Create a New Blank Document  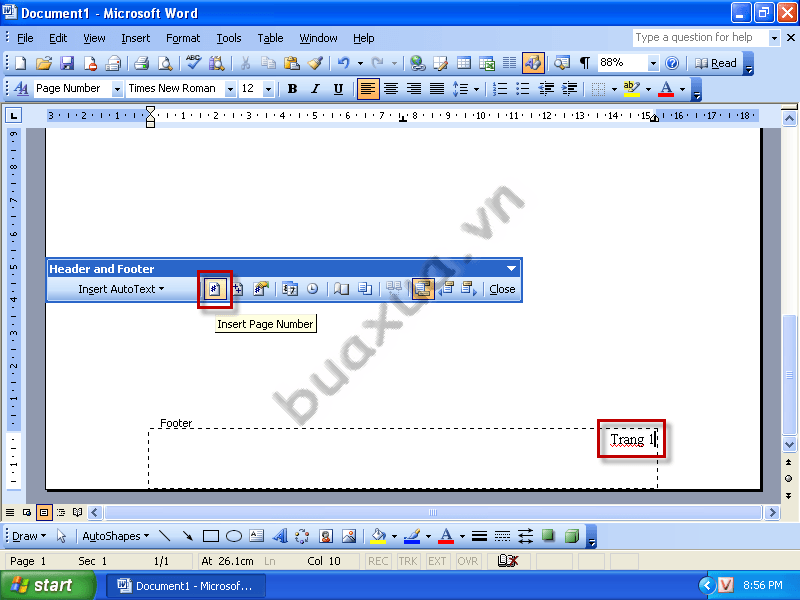(20, 63)
